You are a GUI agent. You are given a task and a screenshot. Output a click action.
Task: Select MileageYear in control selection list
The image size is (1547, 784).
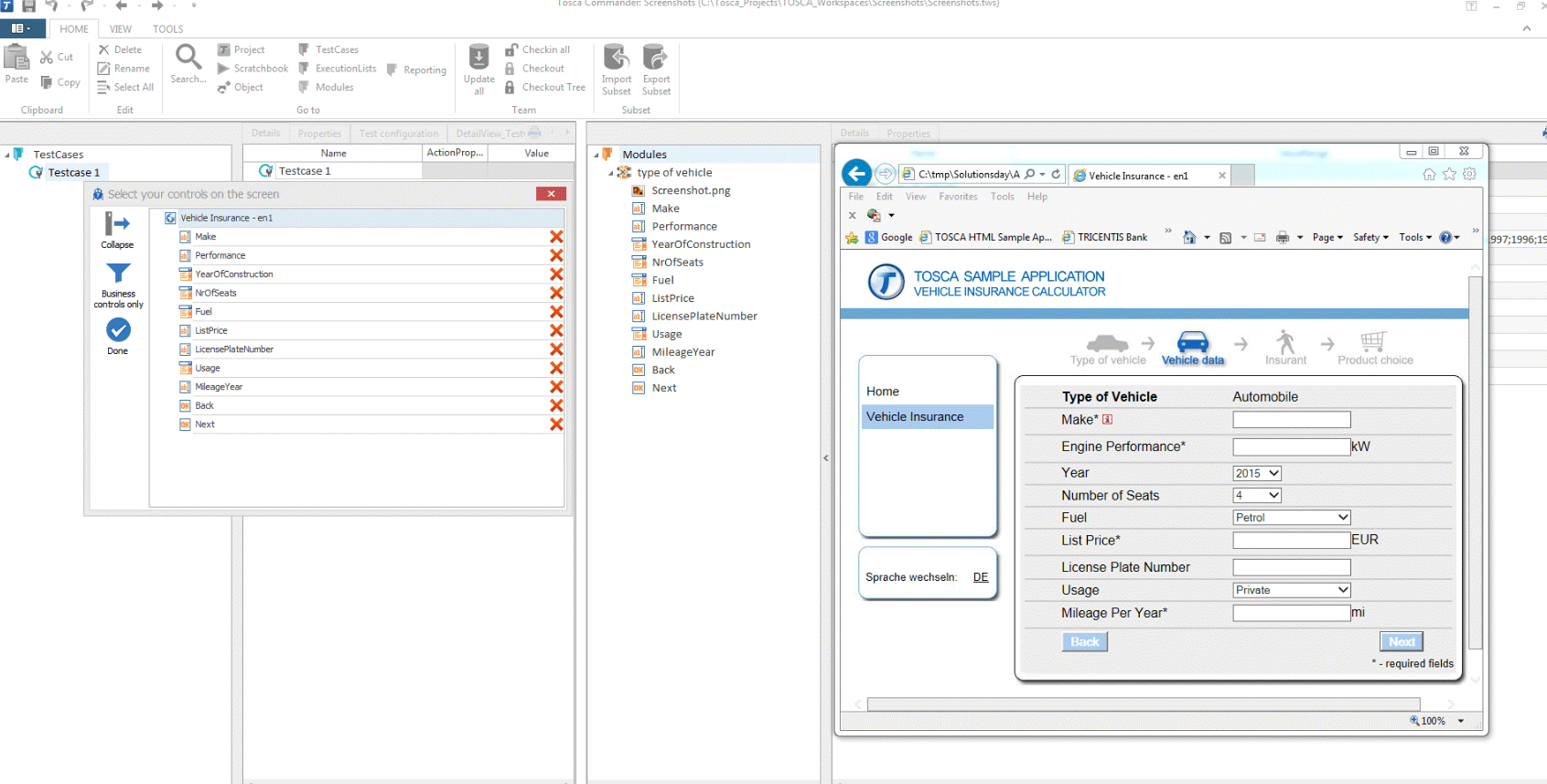(x=219, y=387)
